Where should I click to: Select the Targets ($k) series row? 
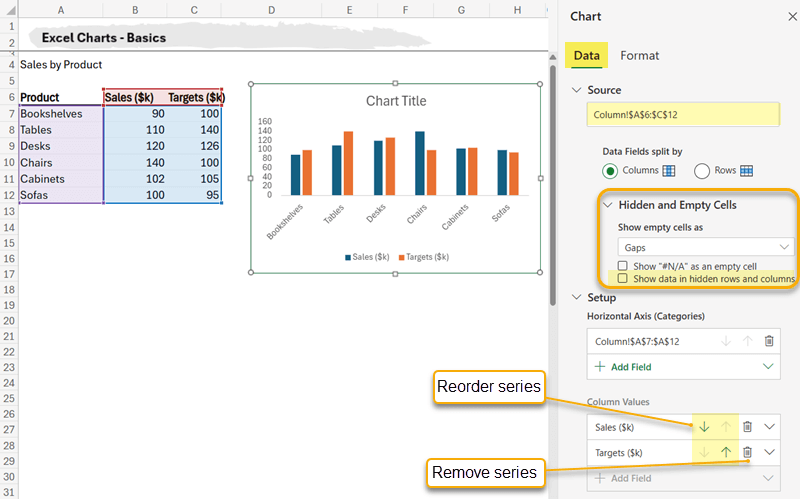click(683, 453)
